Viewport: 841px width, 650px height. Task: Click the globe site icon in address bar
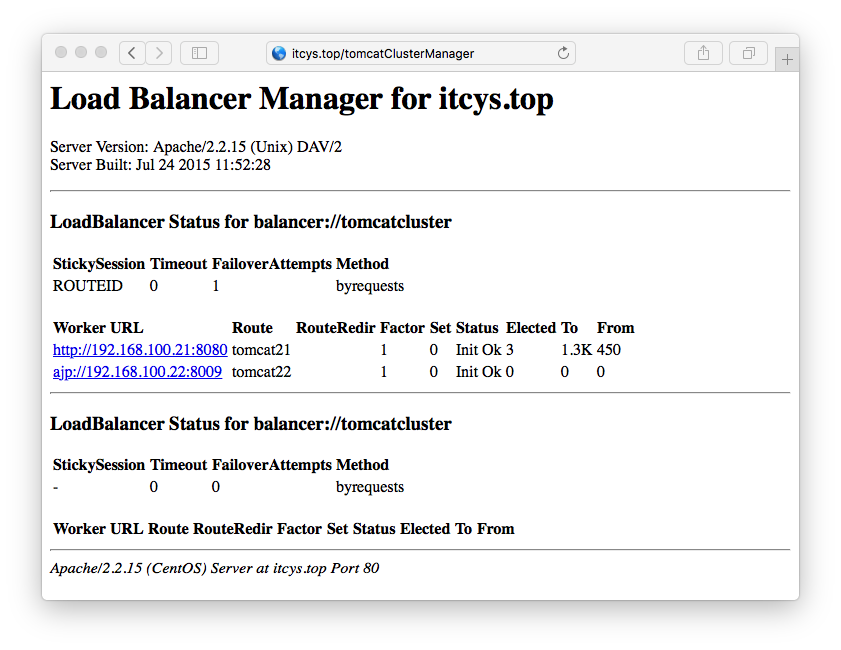point(279,54)
